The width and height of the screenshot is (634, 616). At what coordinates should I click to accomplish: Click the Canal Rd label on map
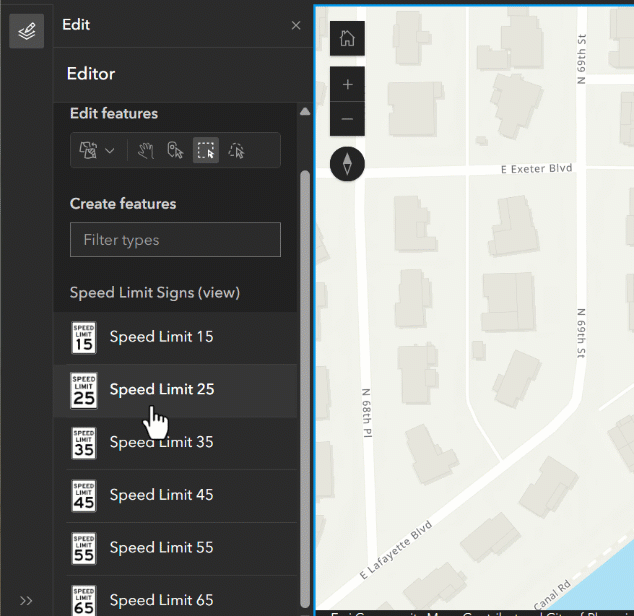click(x=552, y=594)
